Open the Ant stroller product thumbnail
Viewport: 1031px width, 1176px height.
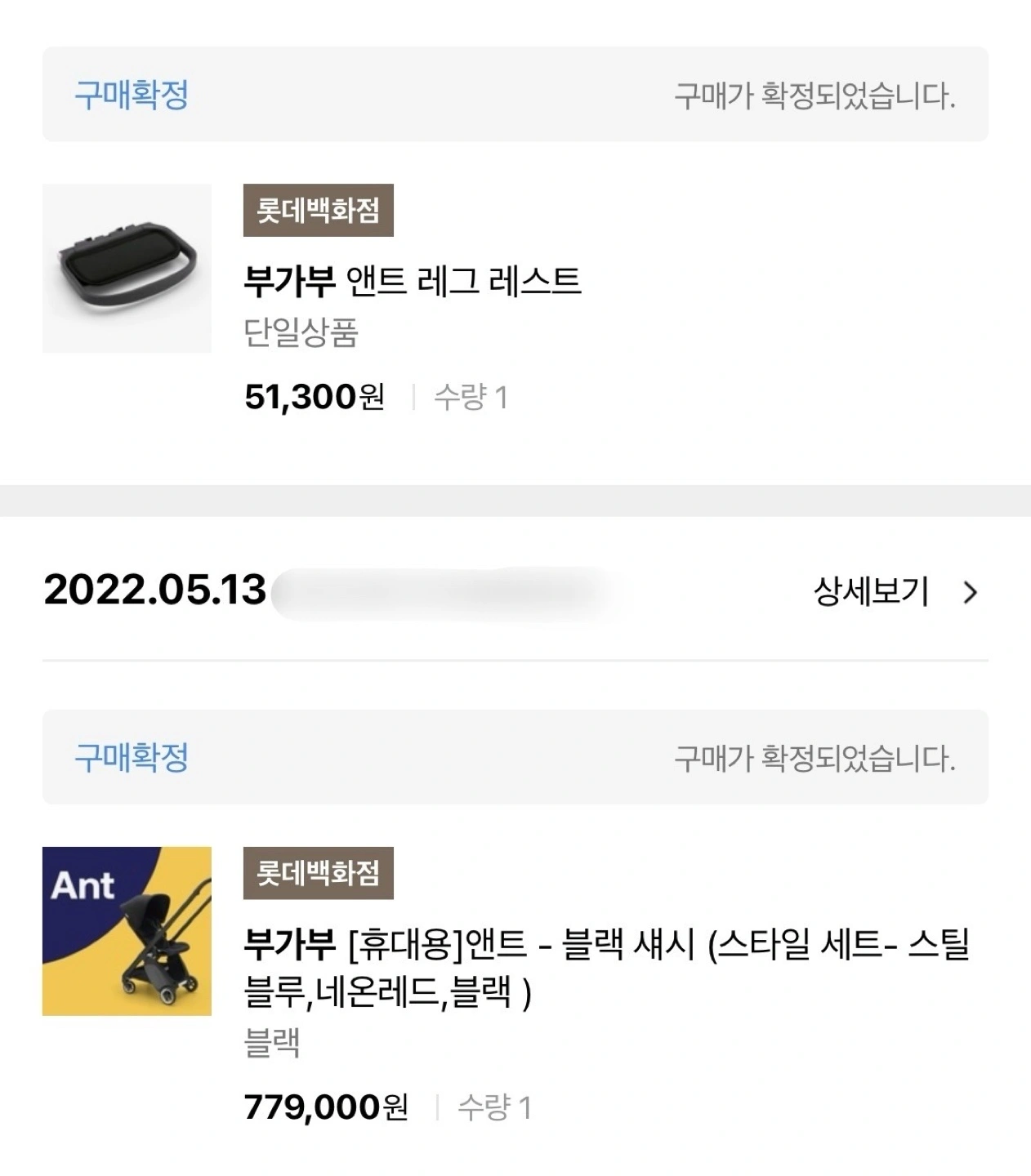click(127, 931)
